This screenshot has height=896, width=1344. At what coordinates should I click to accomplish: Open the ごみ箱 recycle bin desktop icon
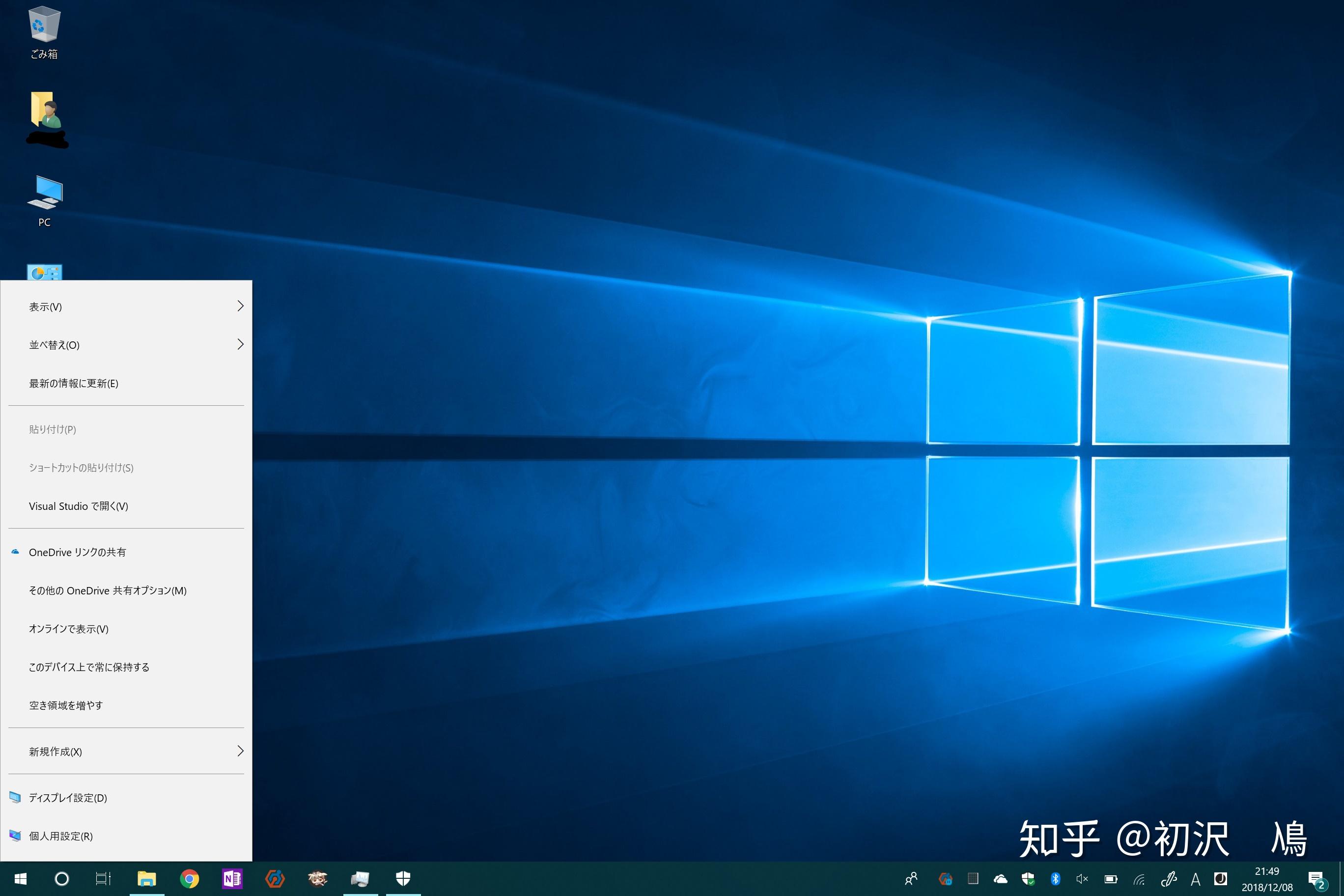pyautogui.click(x=44, y=32)
